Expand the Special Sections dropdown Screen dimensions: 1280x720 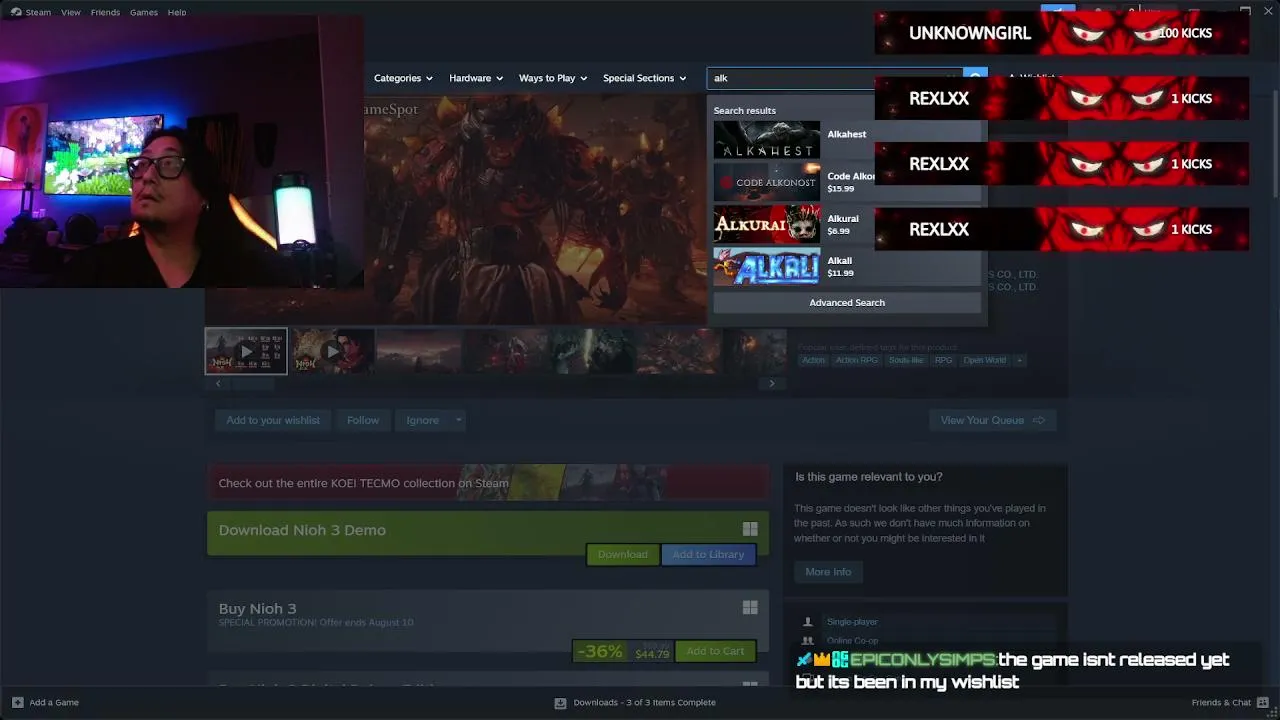pyautogui.click(x=644, y=78)
